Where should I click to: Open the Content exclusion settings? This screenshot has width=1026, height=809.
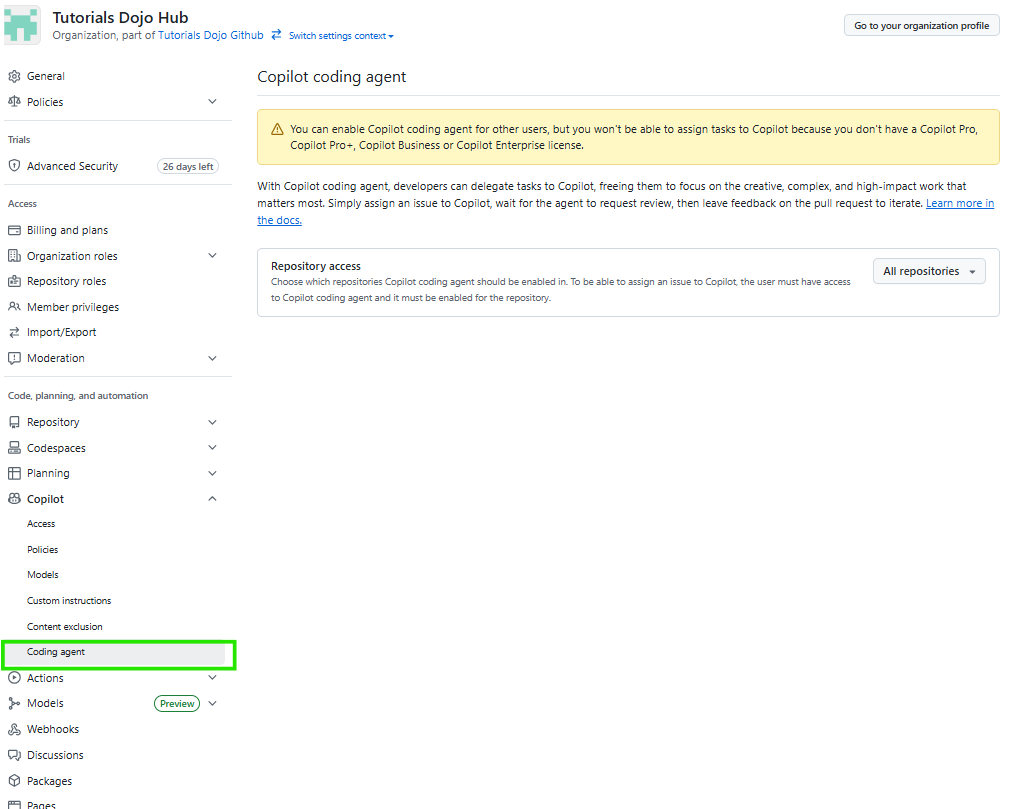63,625
